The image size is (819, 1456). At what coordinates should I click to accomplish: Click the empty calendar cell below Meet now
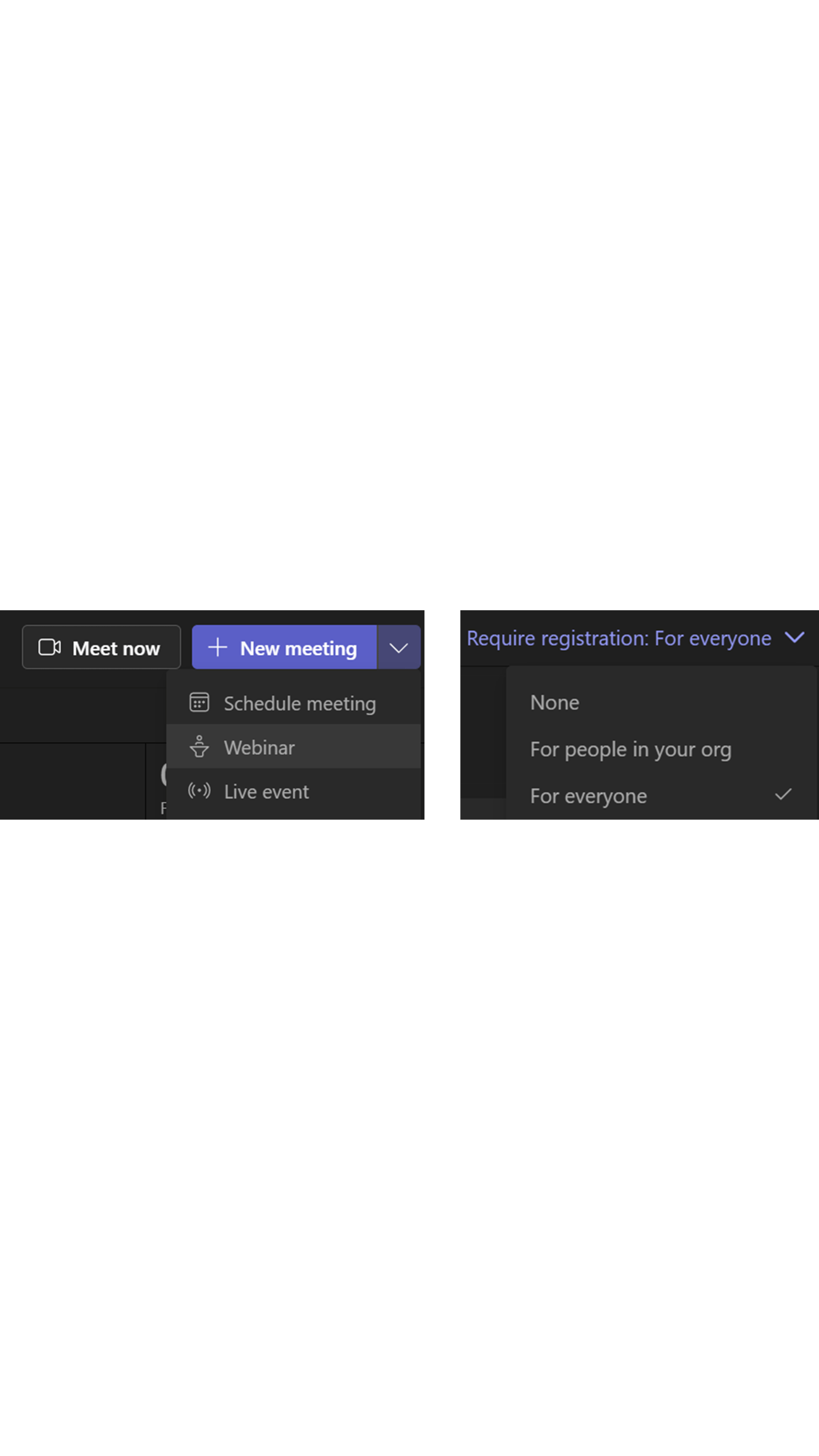coord(72,781)
